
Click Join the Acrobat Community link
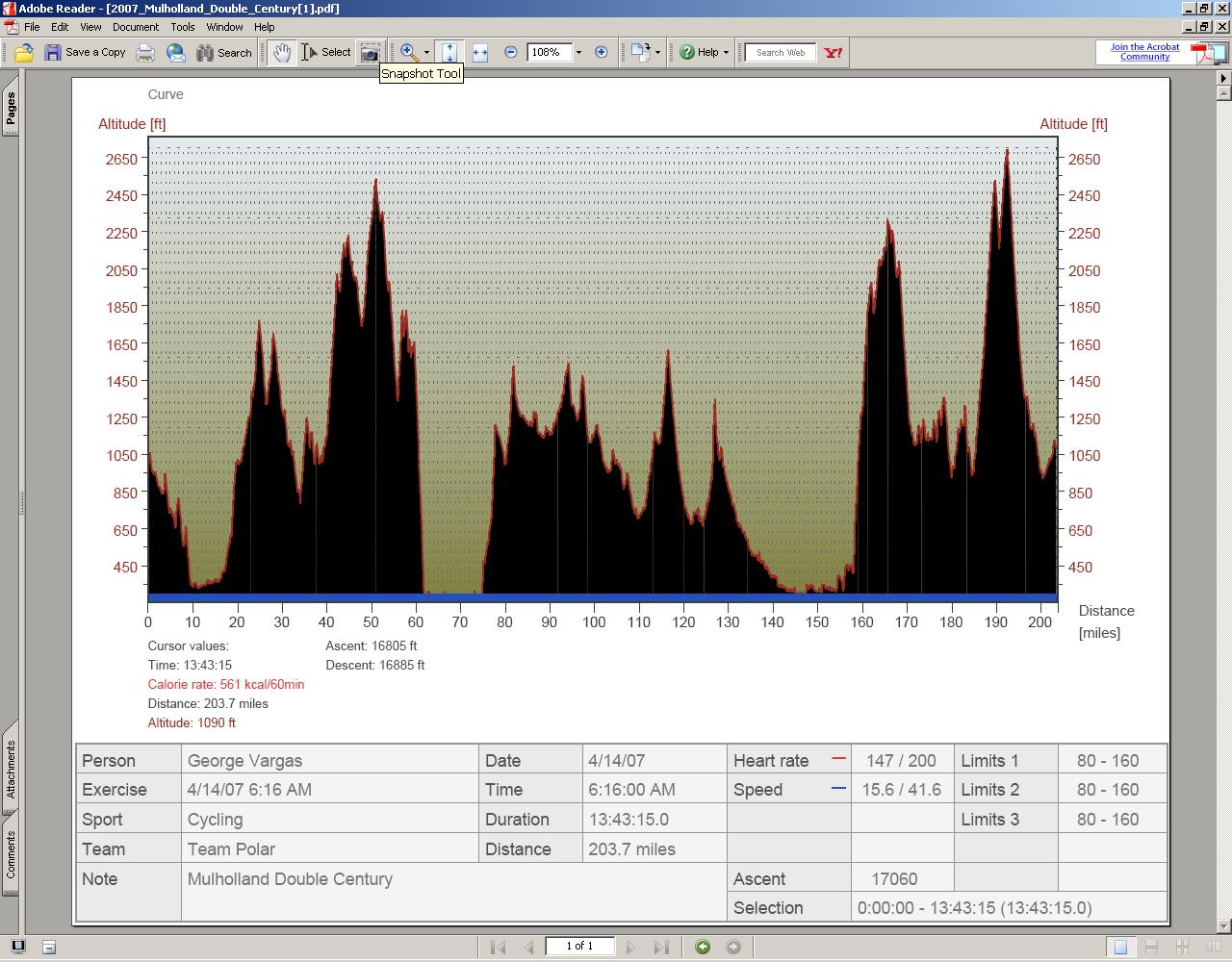pos(1144,52)
